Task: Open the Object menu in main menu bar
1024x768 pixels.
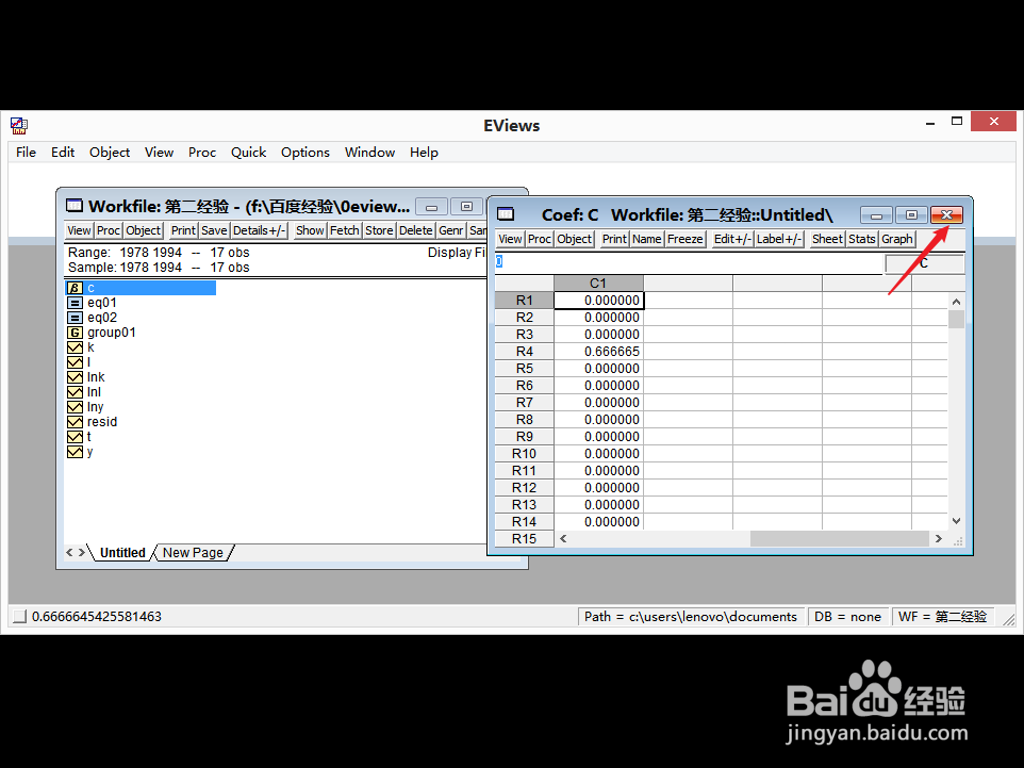Action: (x=110, y=152)
